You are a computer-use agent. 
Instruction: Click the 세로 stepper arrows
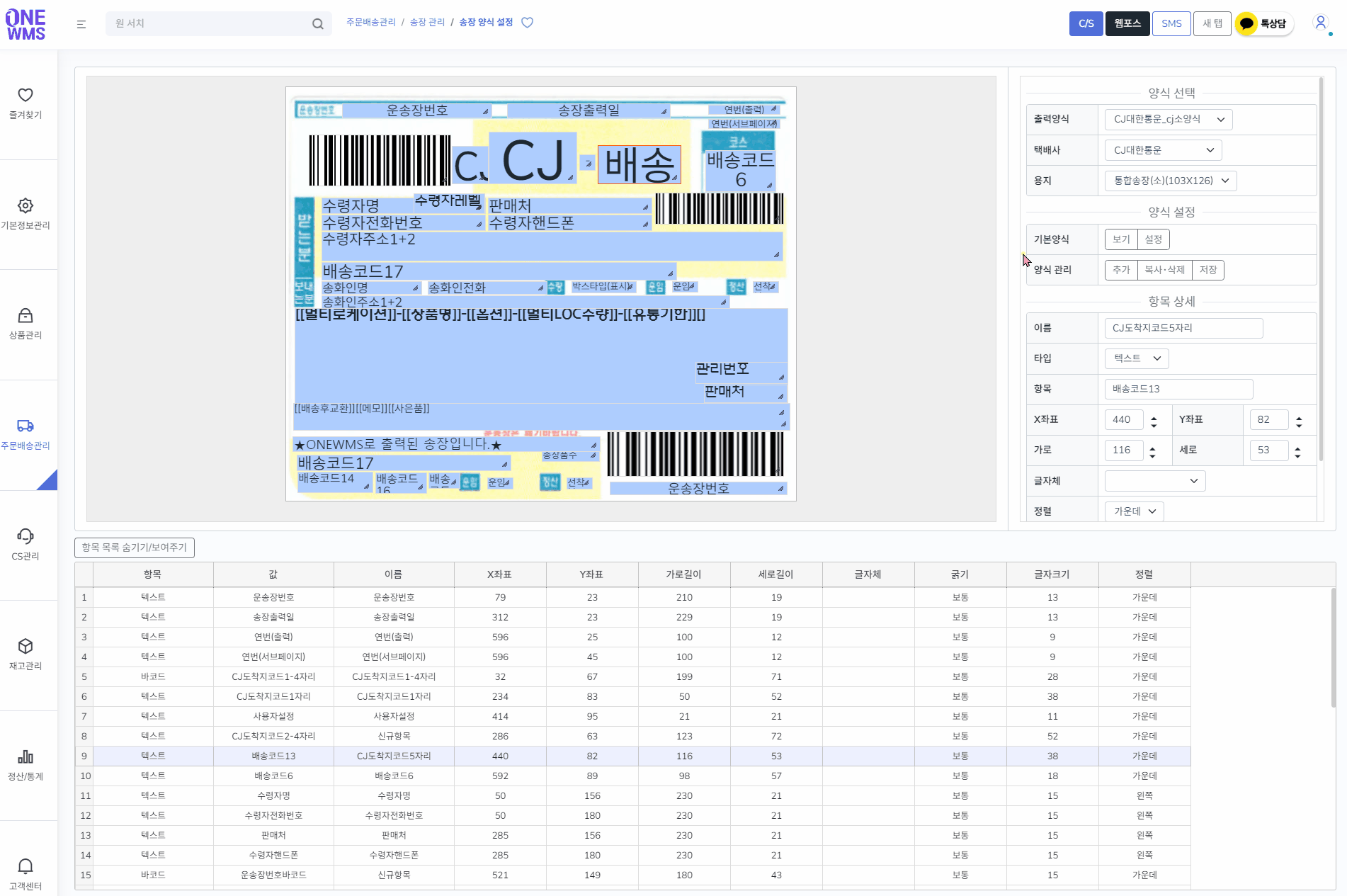pos(1297,453)
